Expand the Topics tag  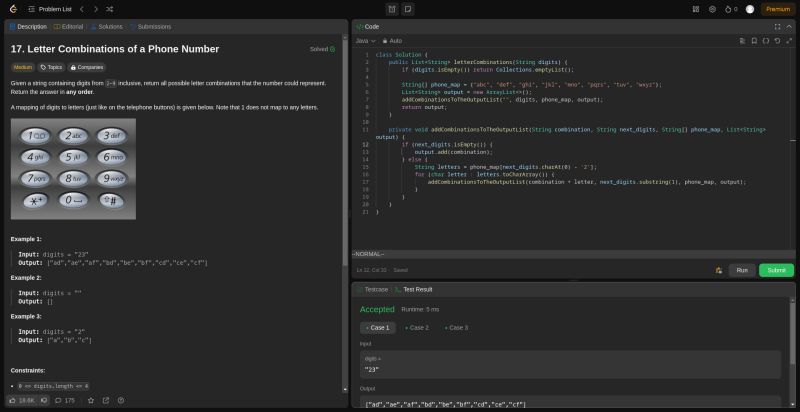[51, 67]
